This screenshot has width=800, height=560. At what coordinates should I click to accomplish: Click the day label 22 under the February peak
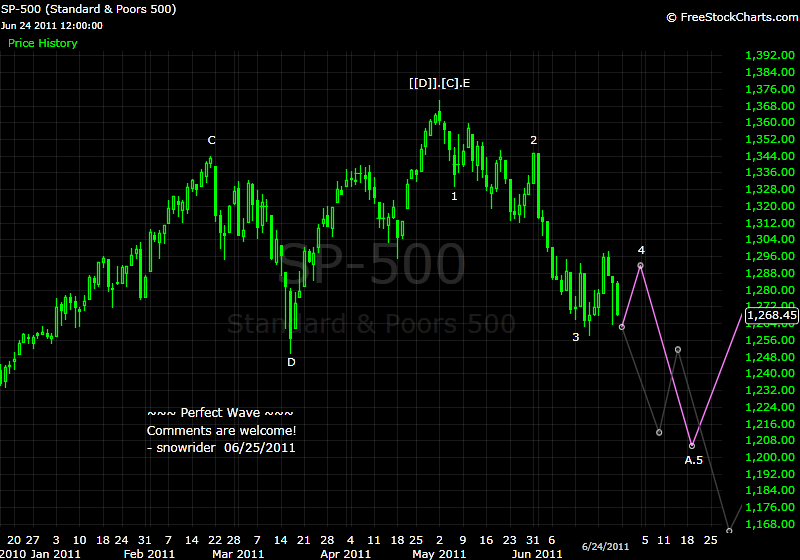pyautogui.click(x=215, y=540)
